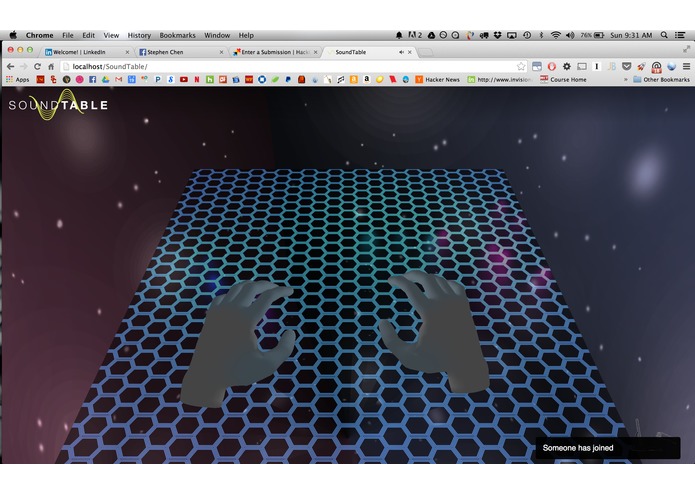The width and height of the screenshot is (695, 494).
Task: Open the Pocket extension icon
Action: (626, 66)
